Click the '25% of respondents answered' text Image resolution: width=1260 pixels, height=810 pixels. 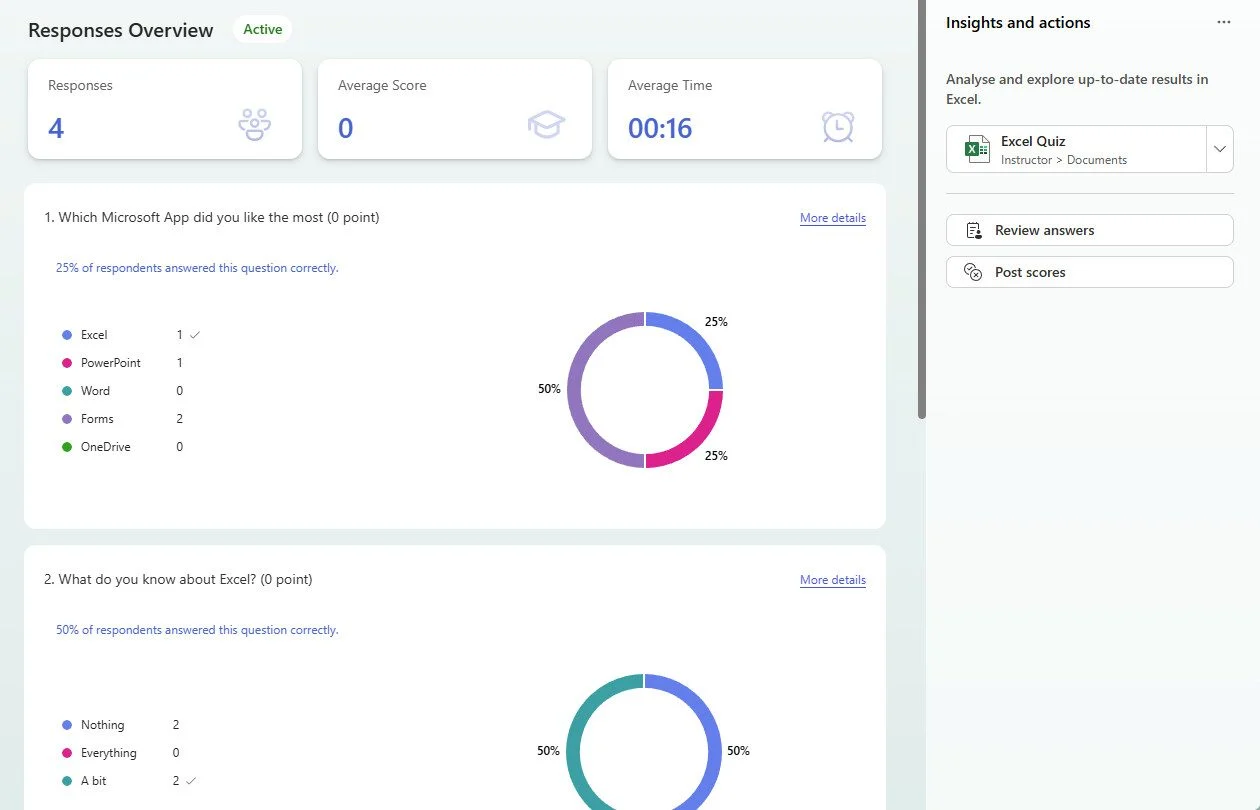[x=197, y=268]
